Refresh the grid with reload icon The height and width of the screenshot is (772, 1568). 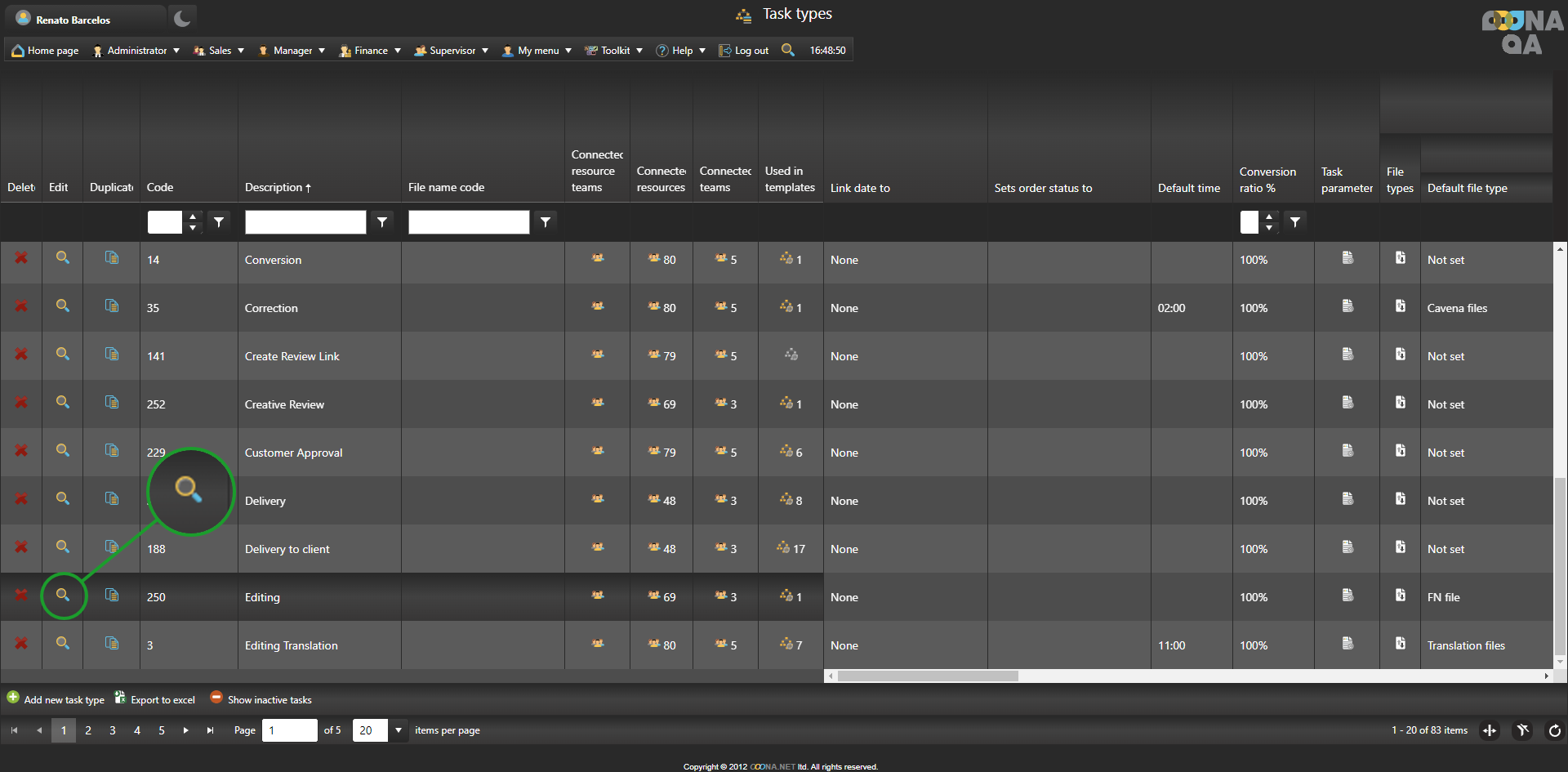(x=1554, y=730)
